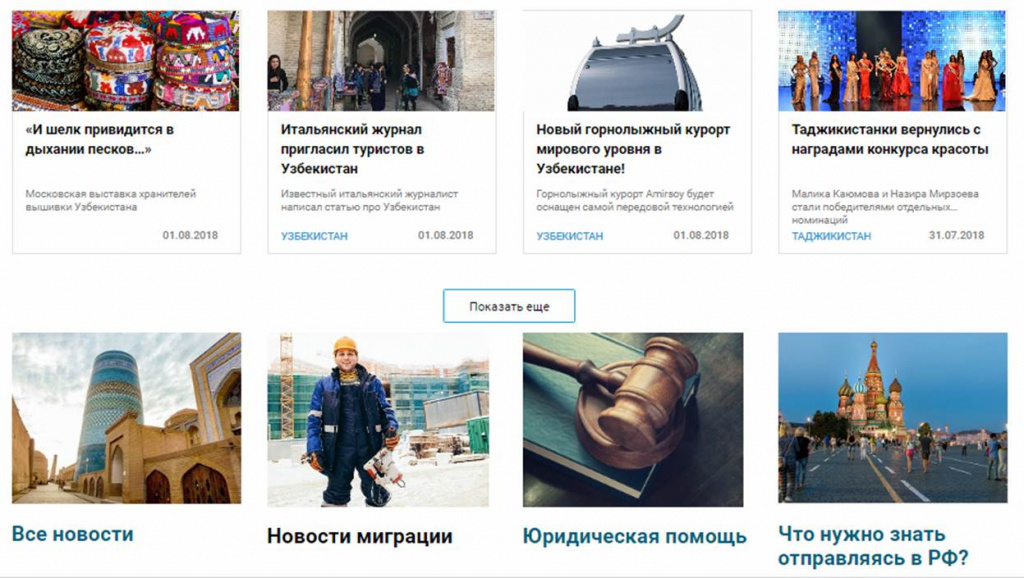This screenshot has height=578, width=1024.
Task: Open Что нужно знать отправляясь в РФ?
Action: click(873, 546)
